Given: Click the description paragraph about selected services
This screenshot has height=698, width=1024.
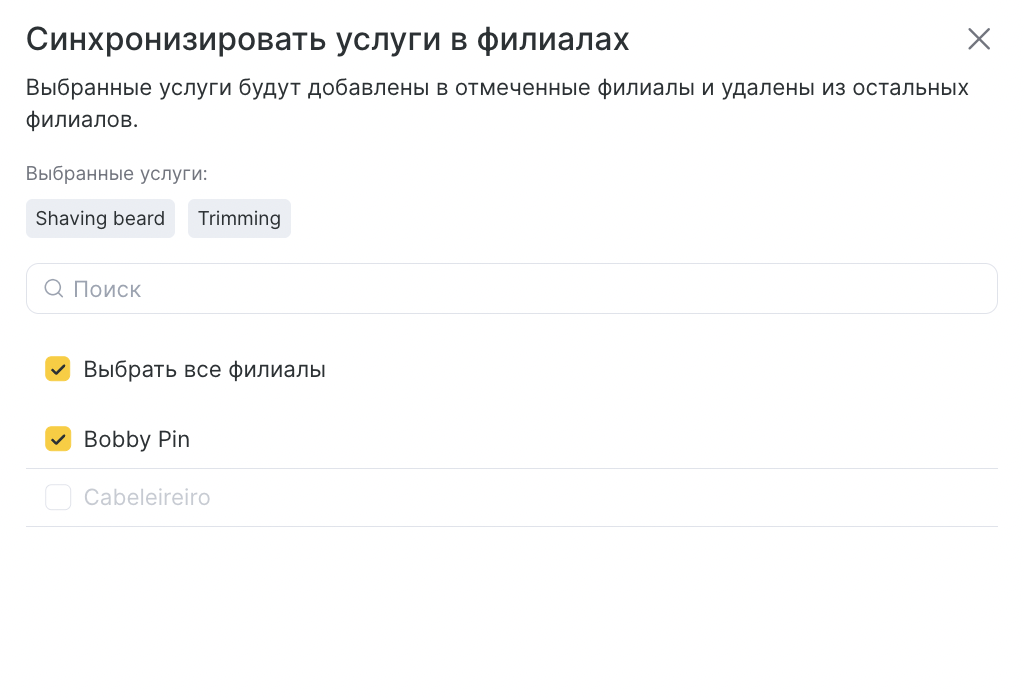Looking at the screenshot, I should (x=497, y=103).
